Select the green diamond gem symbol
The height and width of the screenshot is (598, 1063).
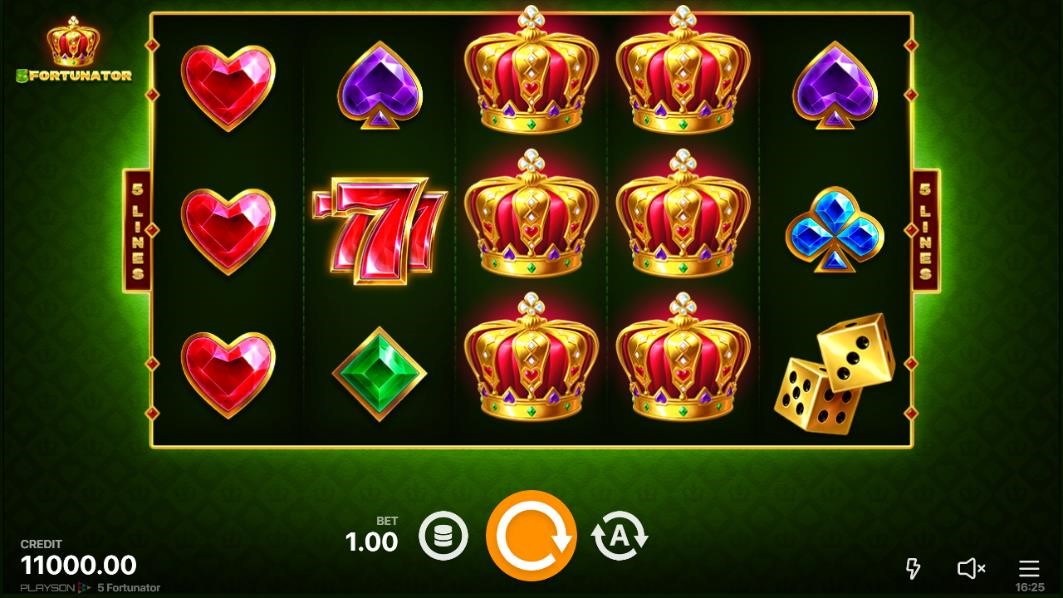[x=380, y=374]
